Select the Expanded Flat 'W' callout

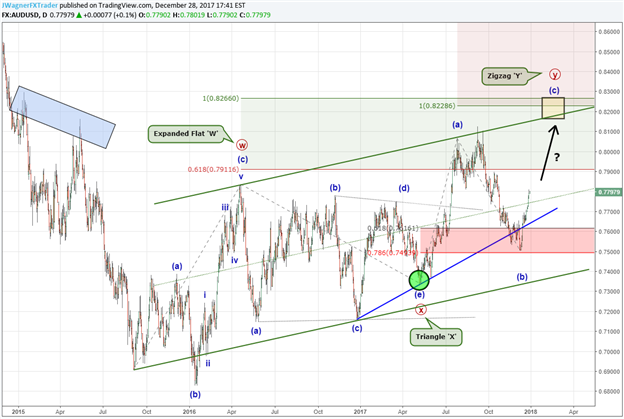click(x=186, y=134)
